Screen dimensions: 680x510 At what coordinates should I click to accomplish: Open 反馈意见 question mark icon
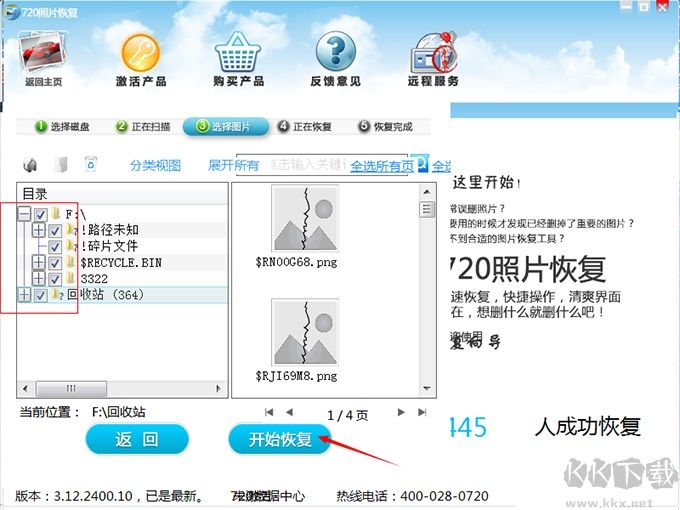pyautogui.click(x=336, y=52)
